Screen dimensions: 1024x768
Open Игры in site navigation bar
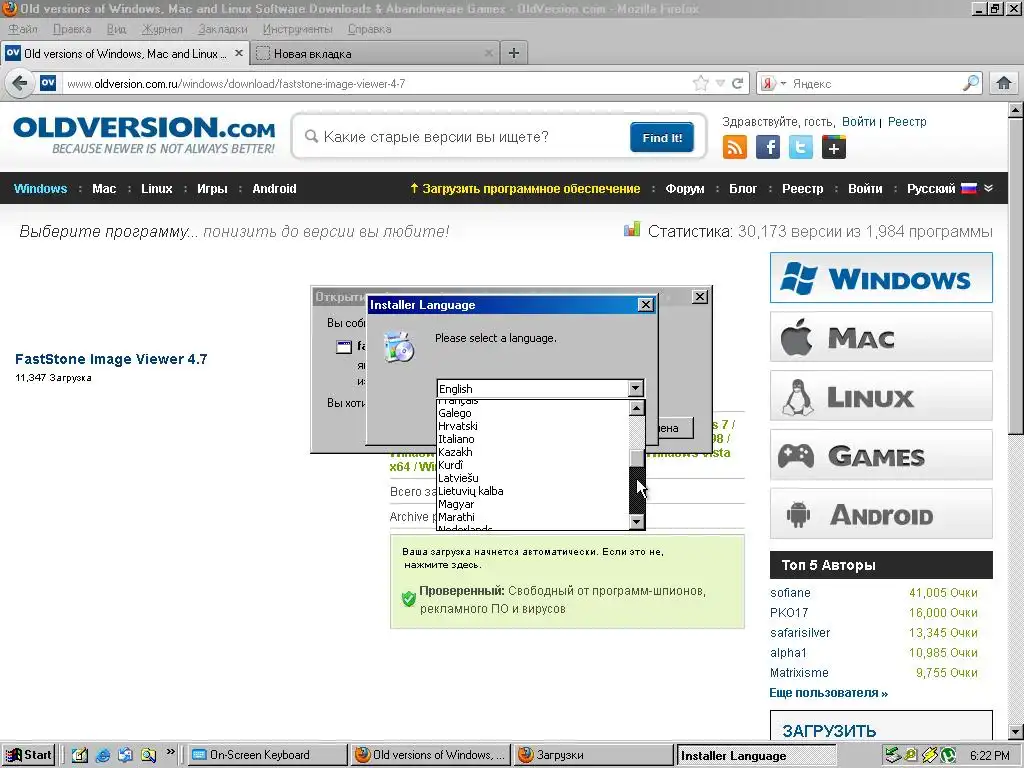click(x=212, y=189)
